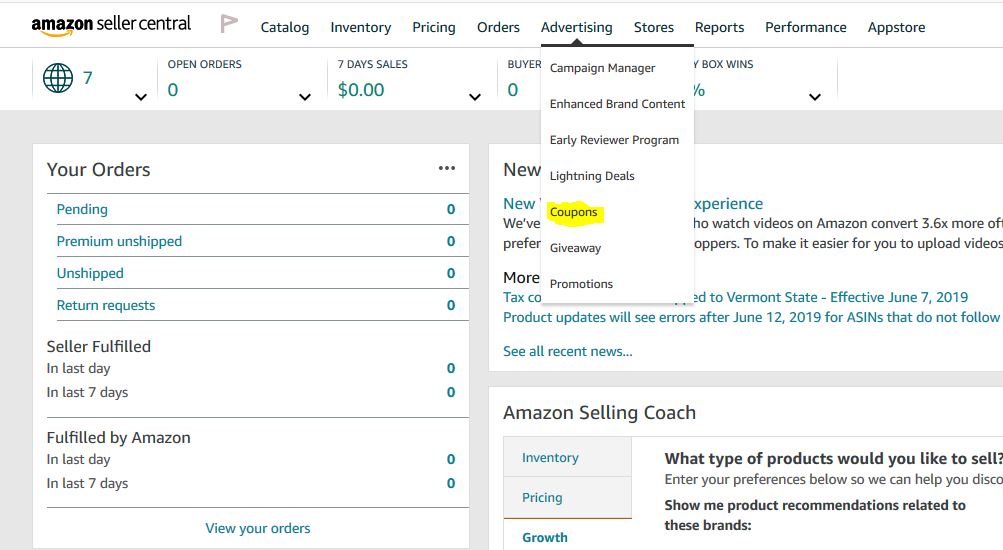
Task: Click the globe marketplaces icon
Action: [x=58, y=78]
